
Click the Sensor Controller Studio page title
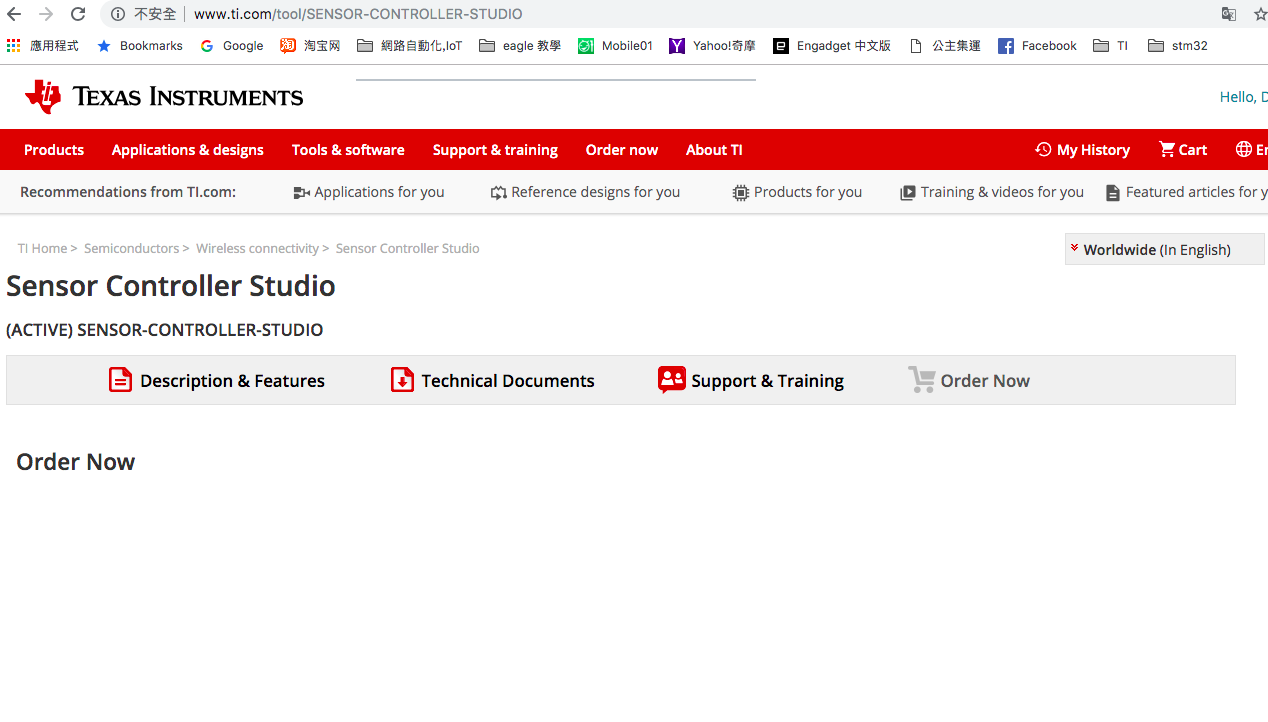(171, 286)
